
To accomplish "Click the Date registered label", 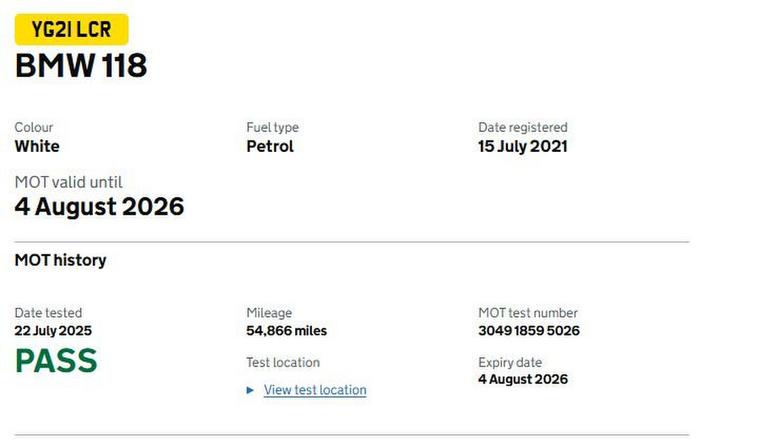I will [522, 127].
